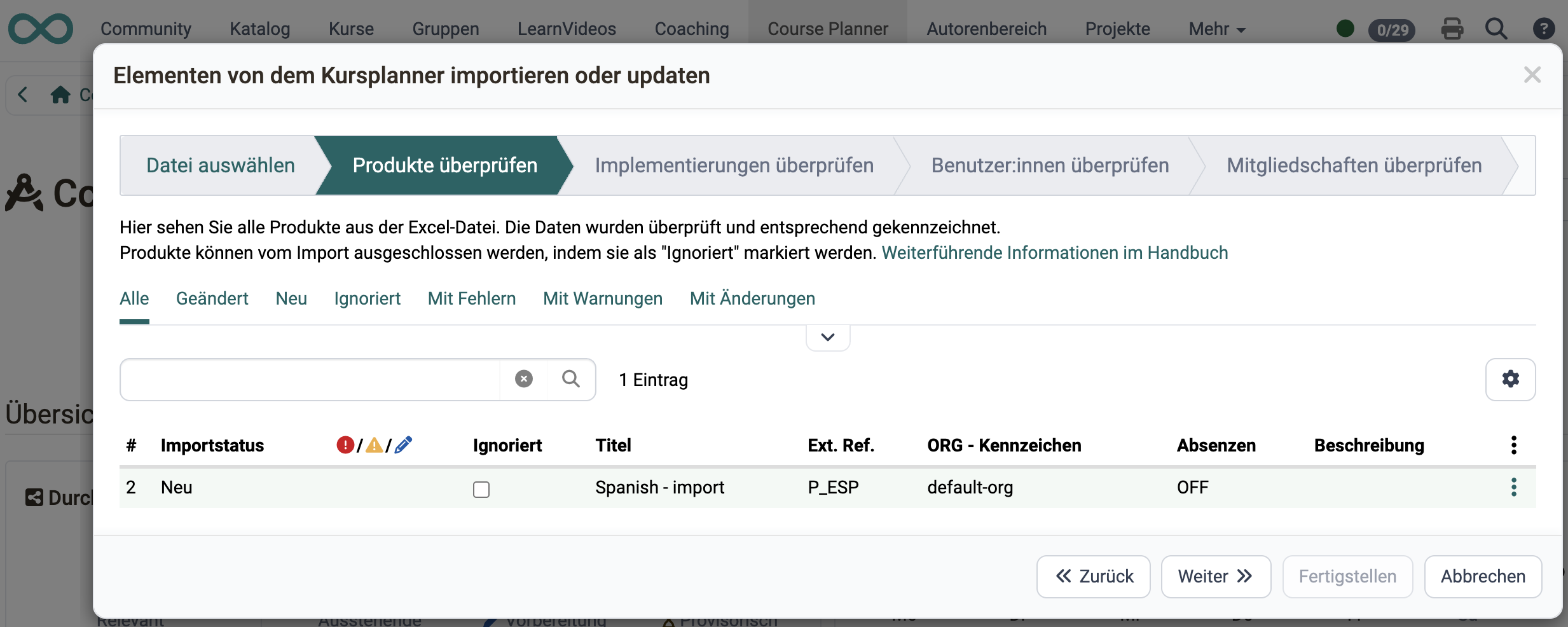Switch to the Alle filter tab
This screenshot has width=1568, height=627.
134,299
